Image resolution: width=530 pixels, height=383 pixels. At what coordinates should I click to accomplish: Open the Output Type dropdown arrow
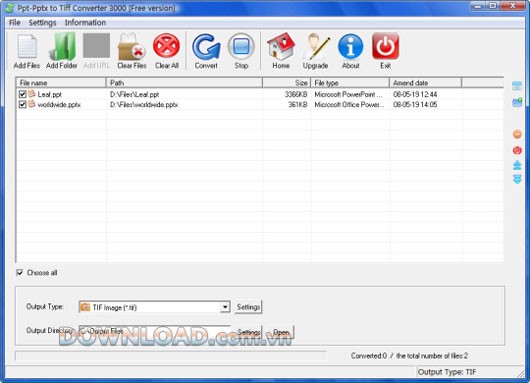(225, 307)
